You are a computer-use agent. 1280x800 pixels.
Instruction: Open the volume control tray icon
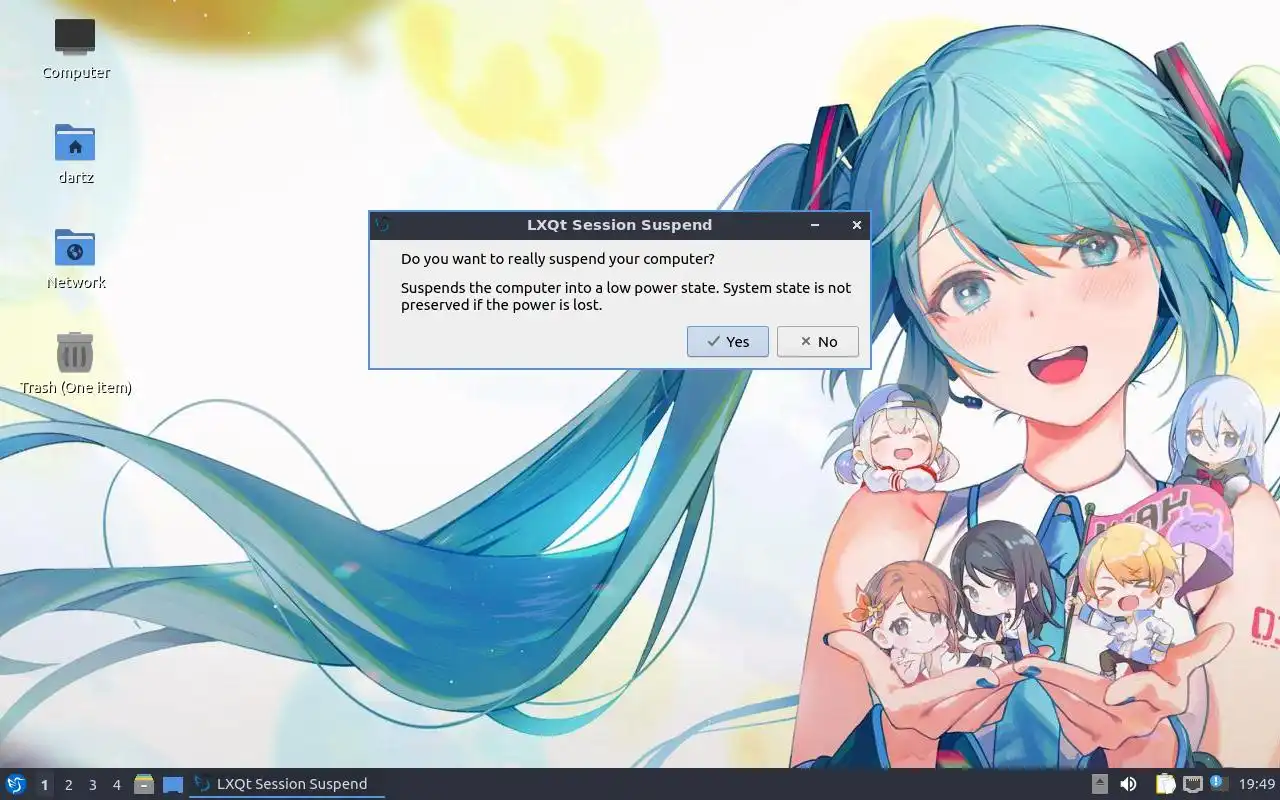(1128, 784)
